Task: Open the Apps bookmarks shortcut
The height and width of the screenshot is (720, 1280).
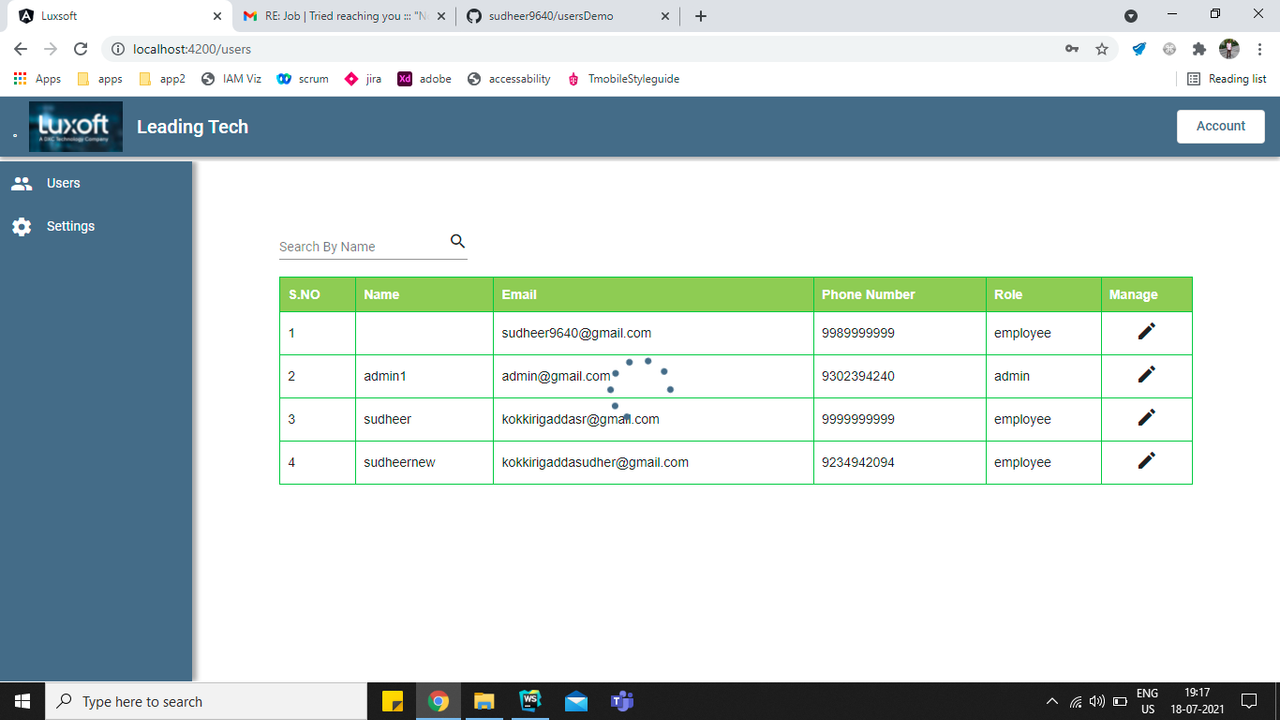Action: [x=37, y=79]
